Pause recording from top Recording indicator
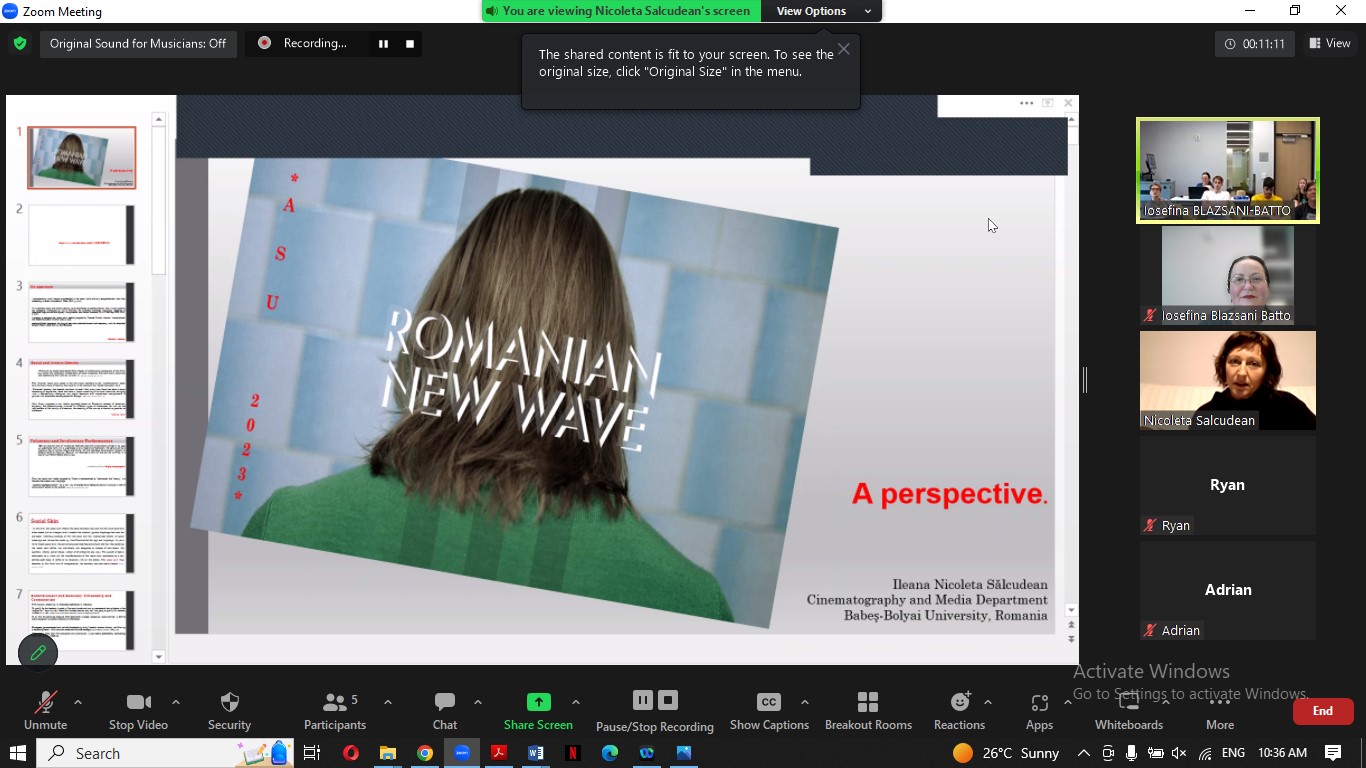The width and height of the screenshot is (1366, 768). (383, 43)
